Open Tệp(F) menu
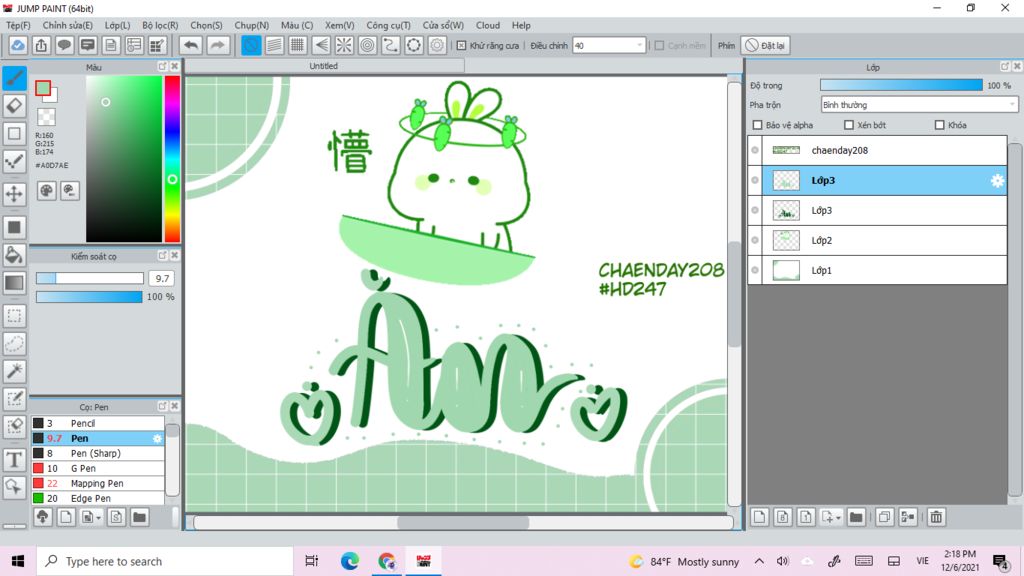Viewport: 1024px width, 576px height. (x=18, y=25)
